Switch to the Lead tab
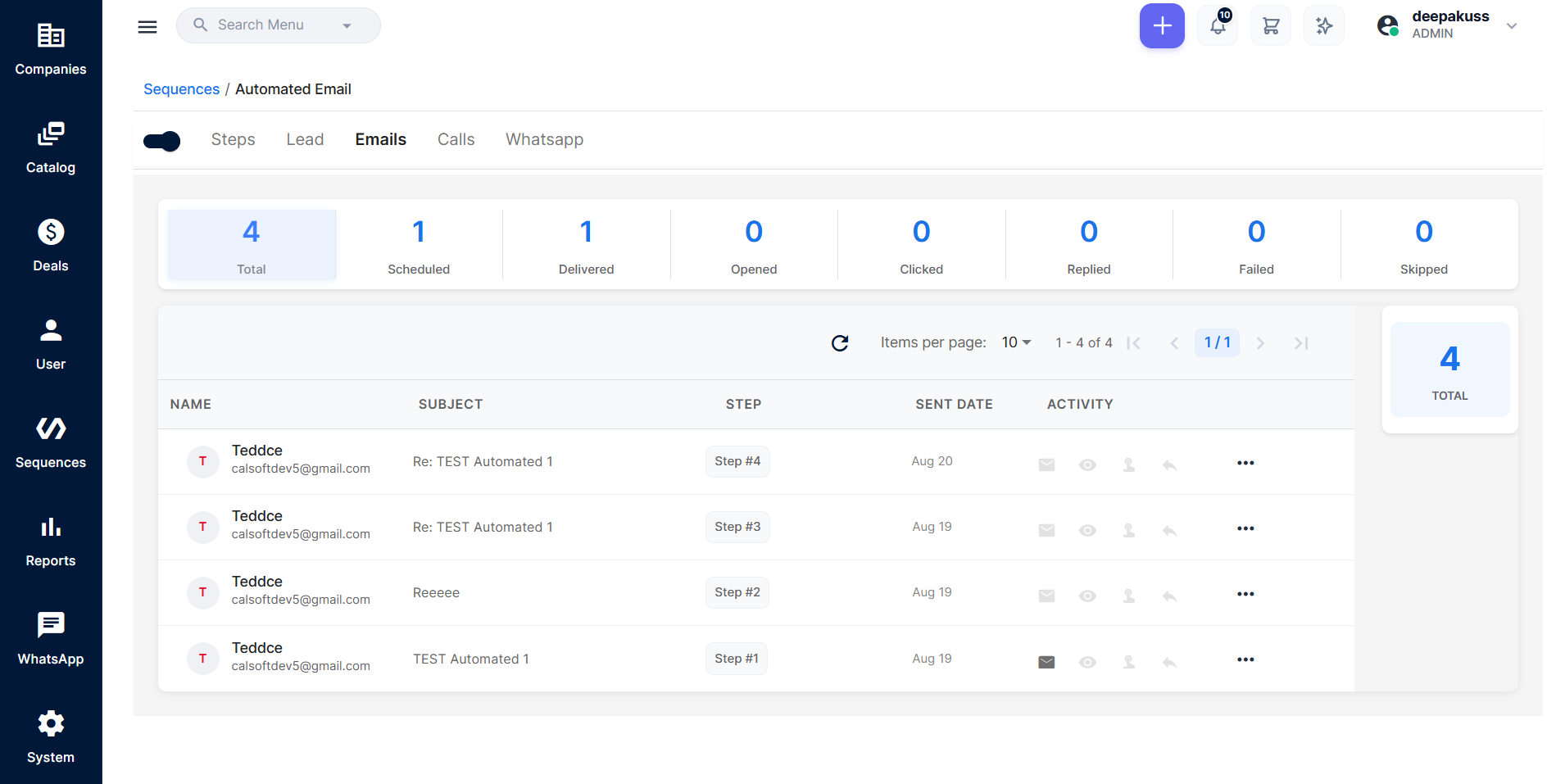This screenshot has width=1565, height=784. pos(305,140)
